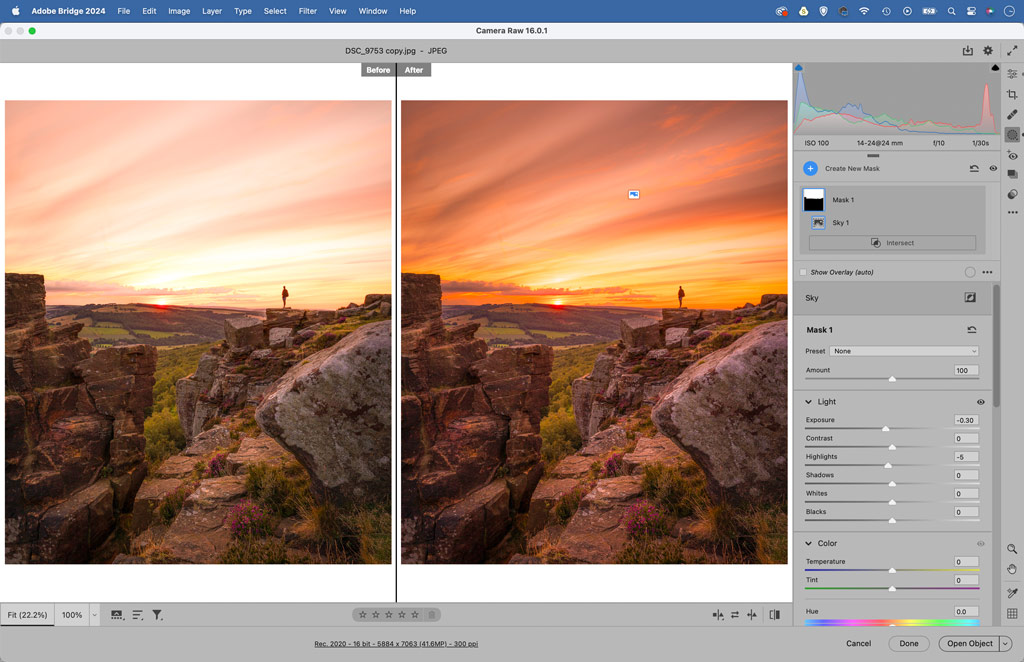Click the blue Create New Mask plus
The image size is (1024, 662).
pos(810,168)
